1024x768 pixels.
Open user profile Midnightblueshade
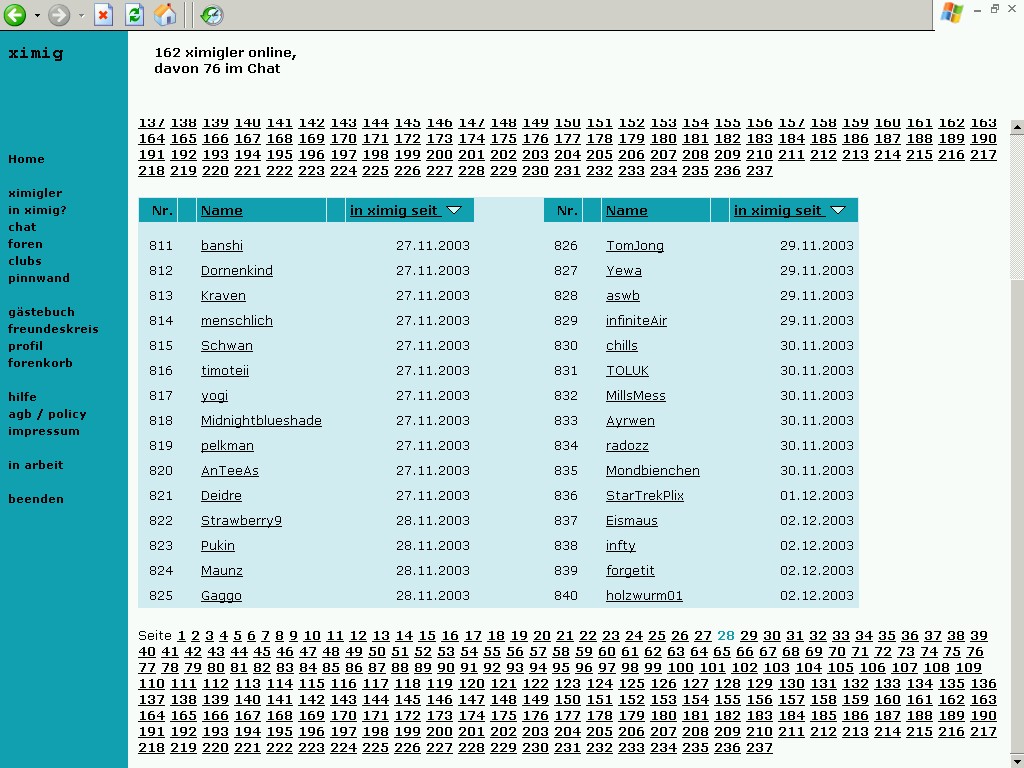tap(261, 421)
